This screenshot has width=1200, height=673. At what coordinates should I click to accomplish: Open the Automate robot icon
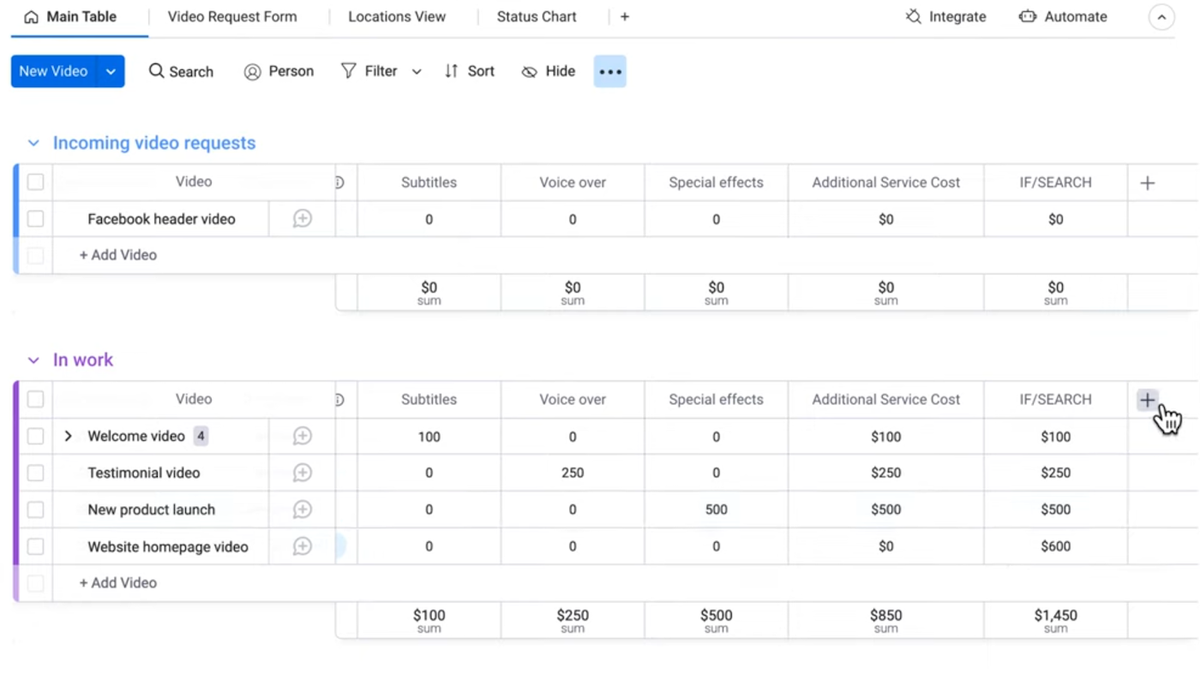(x=1027, y=17)
